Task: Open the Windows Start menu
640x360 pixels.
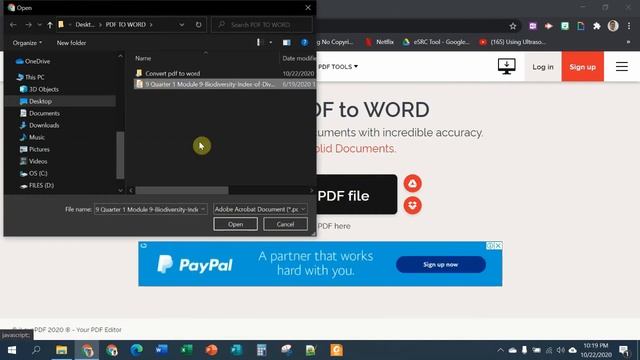Action: (x=12, y=350)
